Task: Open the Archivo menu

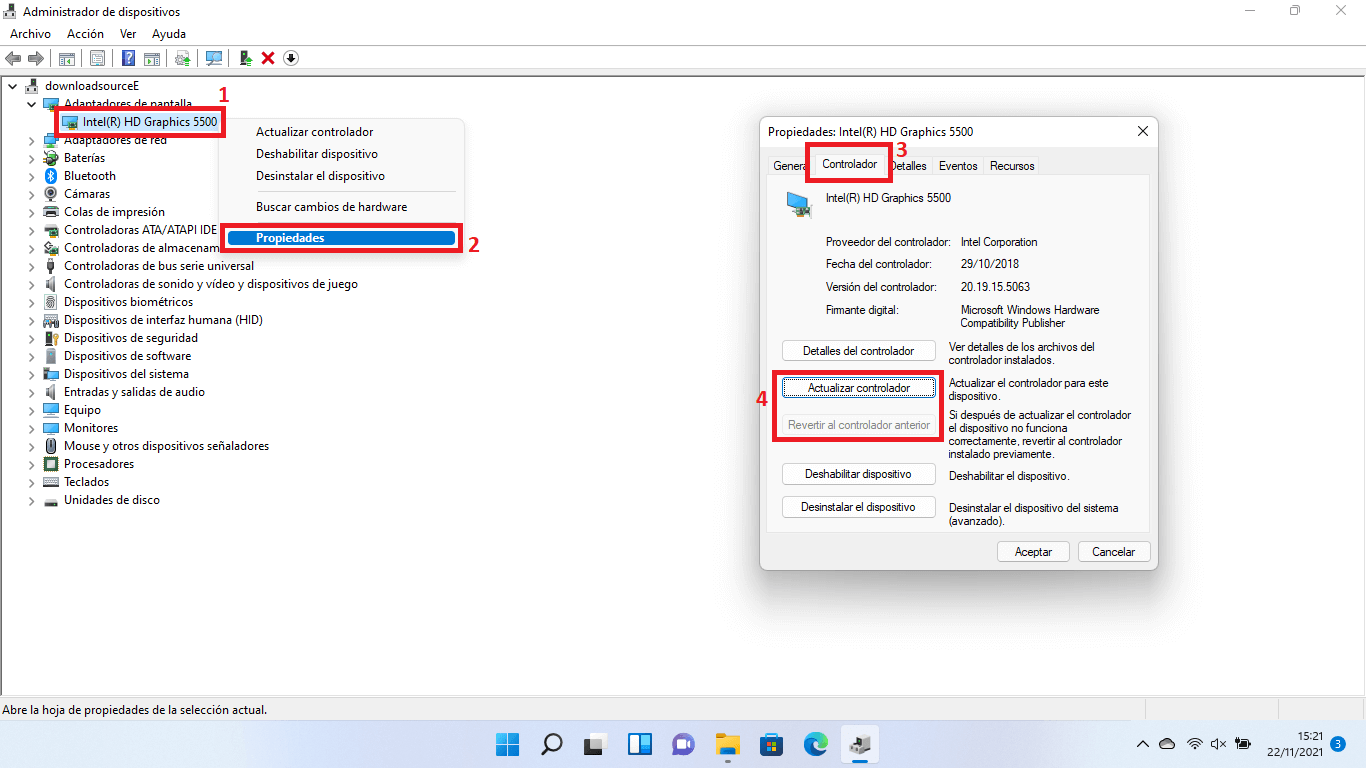Action: (30, 34)
